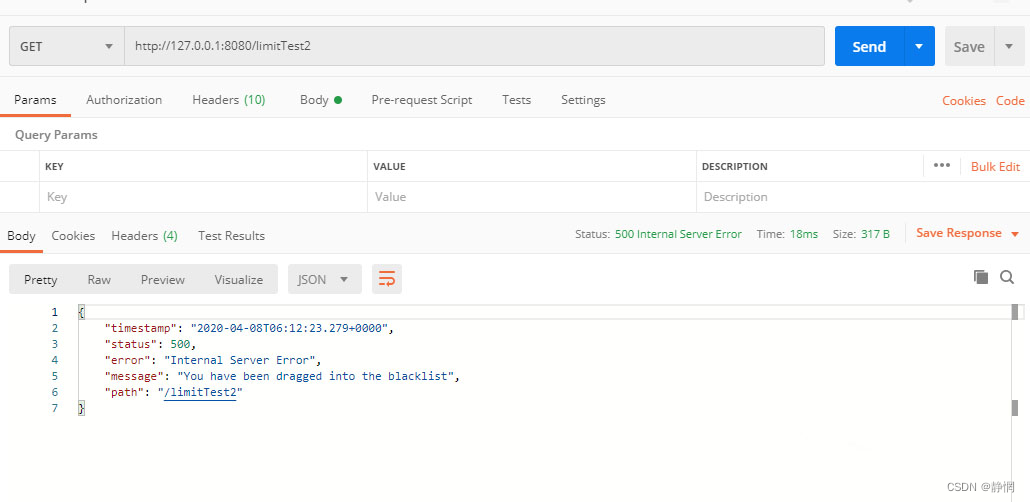Click the '317 B' size value

pos(875,234)
